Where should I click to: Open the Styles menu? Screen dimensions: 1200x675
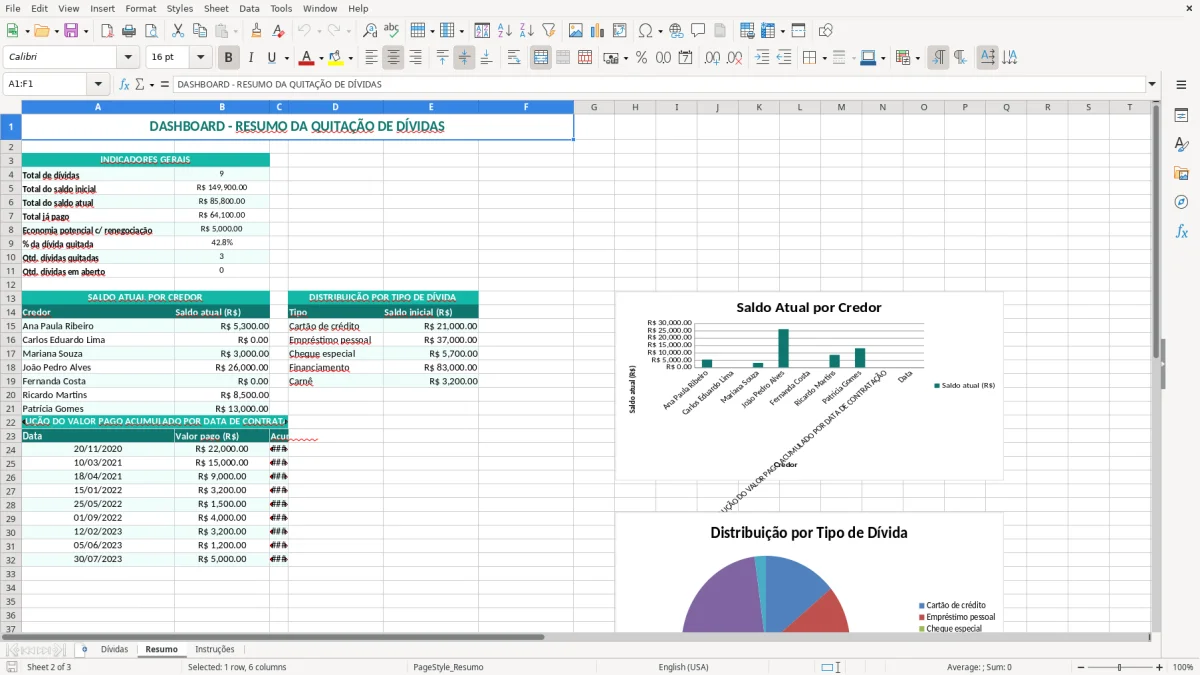coord(180,8)
